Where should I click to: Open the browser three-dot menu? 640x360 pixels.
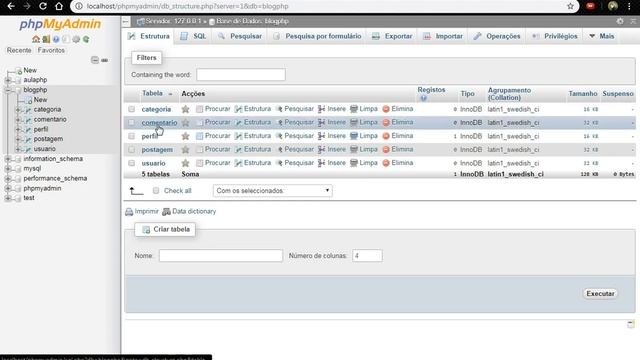point(629,6)
